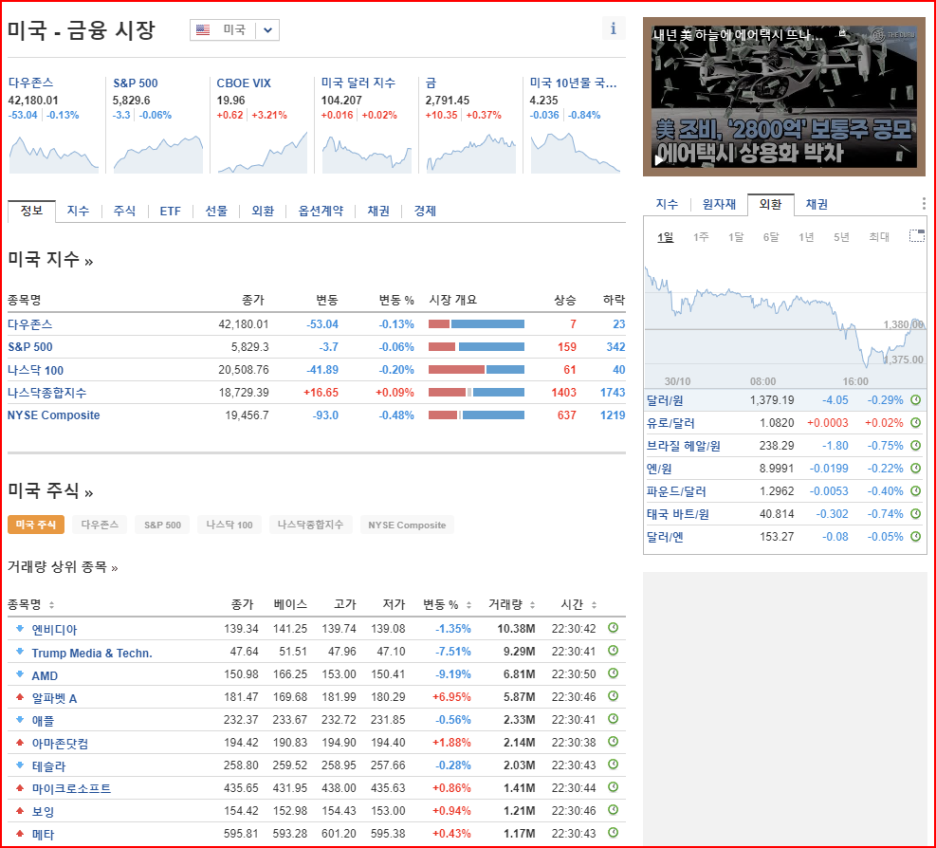Open 거래량 상위 종목 » link

pyautogui.click(x=63, y=566)
